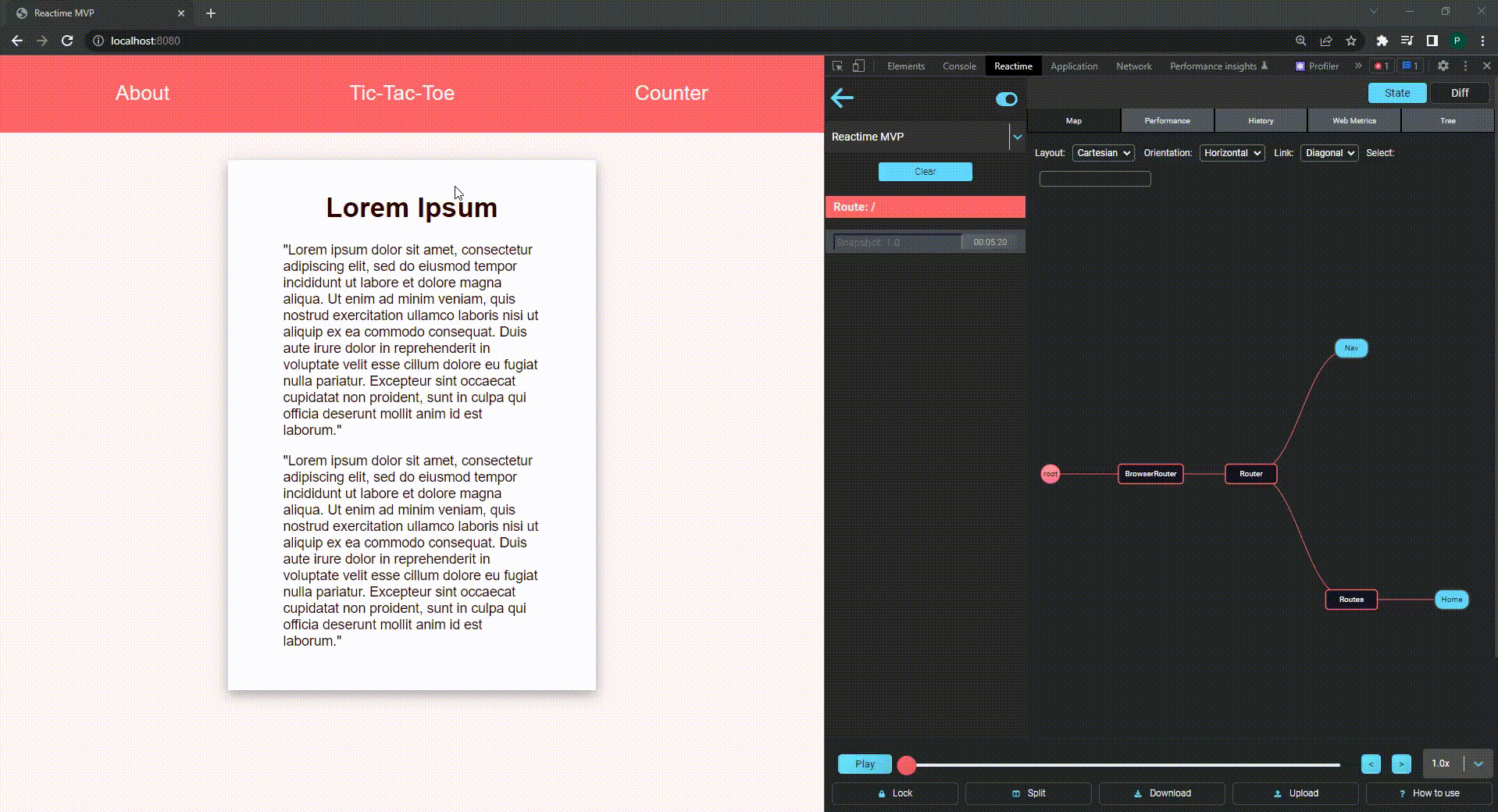1498x812 pixels.
Task: Open the Chrome extensions puzzle icon
Action: (x=1382, y=41)
